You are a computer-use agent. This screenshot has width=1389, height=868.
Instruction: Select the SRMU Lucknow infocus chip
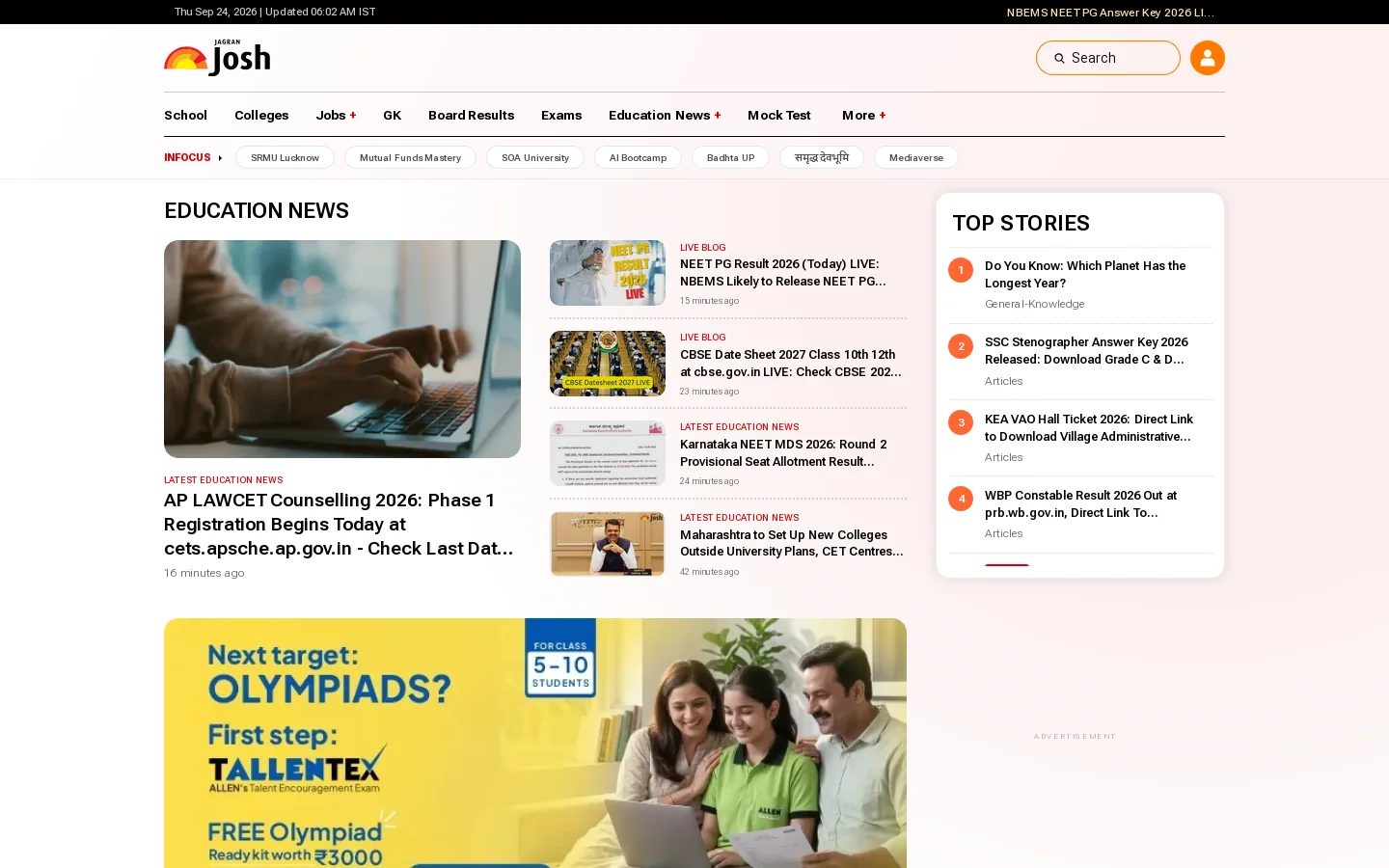285,157
